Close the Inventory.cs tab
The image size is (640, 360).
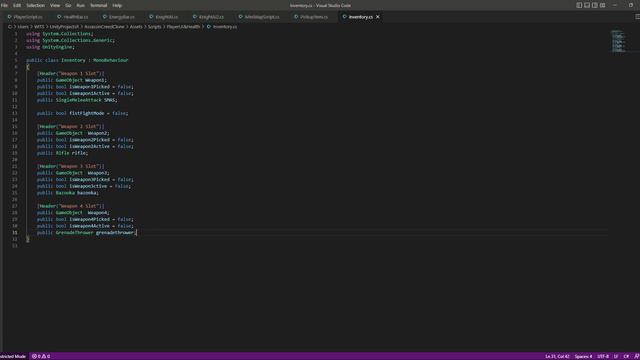click(378, 17)
